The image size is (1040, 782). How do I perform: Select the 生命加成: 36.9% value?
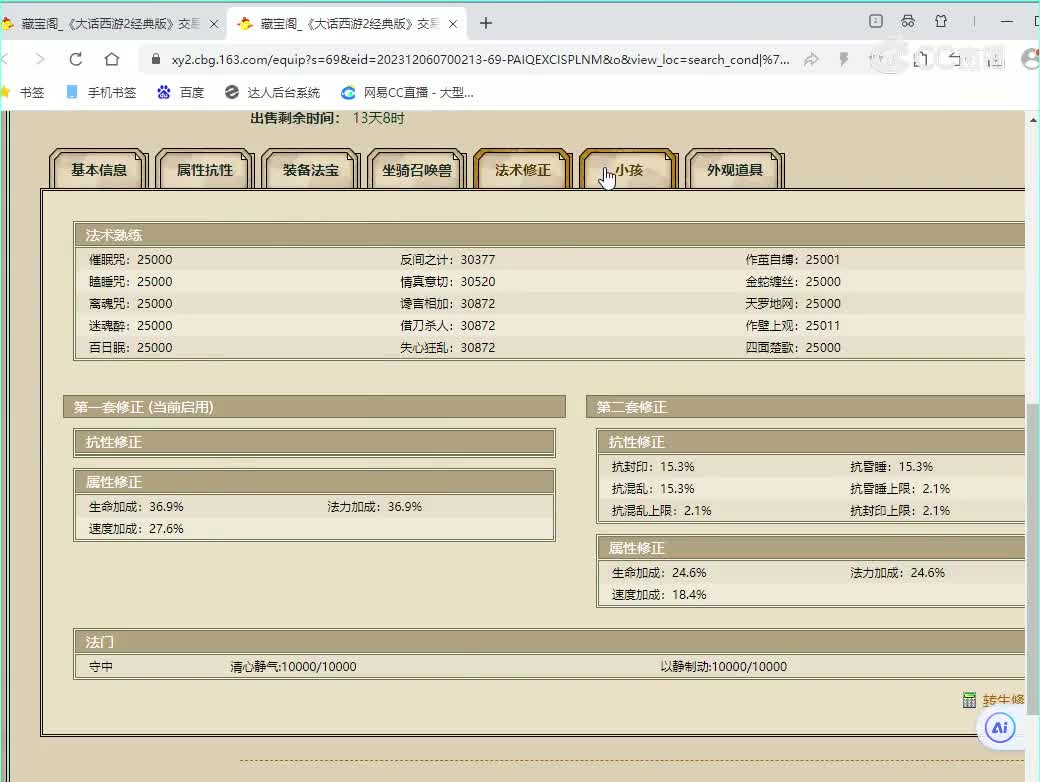point(136,506)
